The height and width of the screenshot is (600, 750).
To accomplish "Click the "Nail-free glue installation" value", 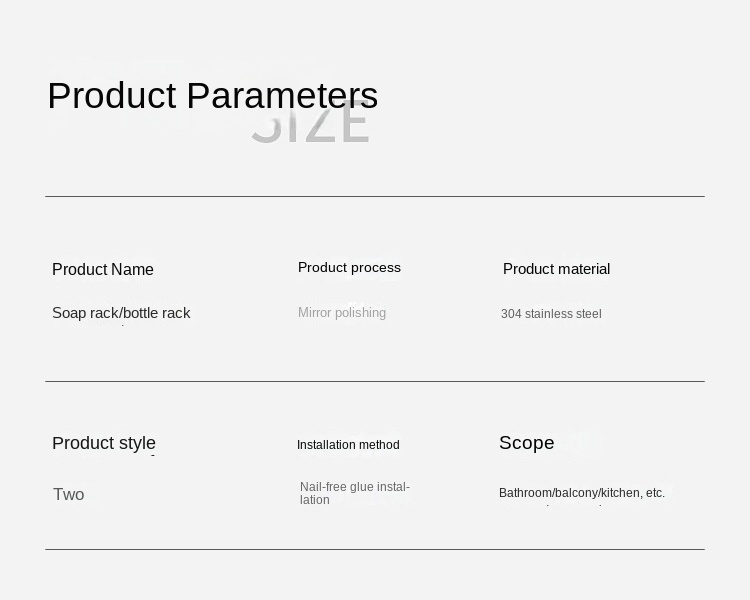I will [354, 493].
